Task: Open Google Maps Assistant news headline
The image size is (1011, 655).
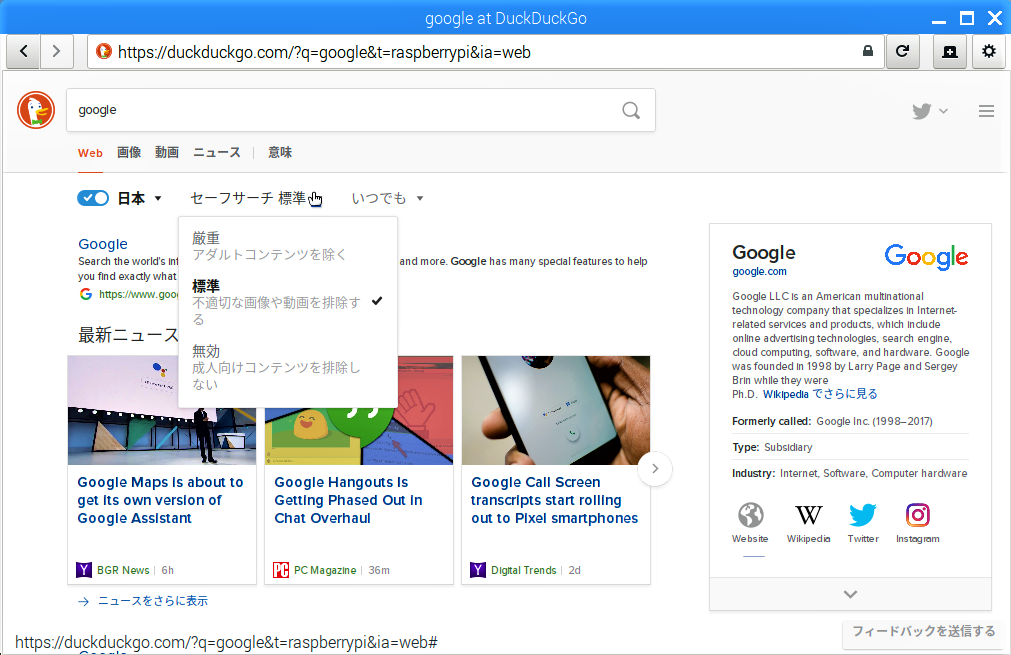Action: pos(161,500)
